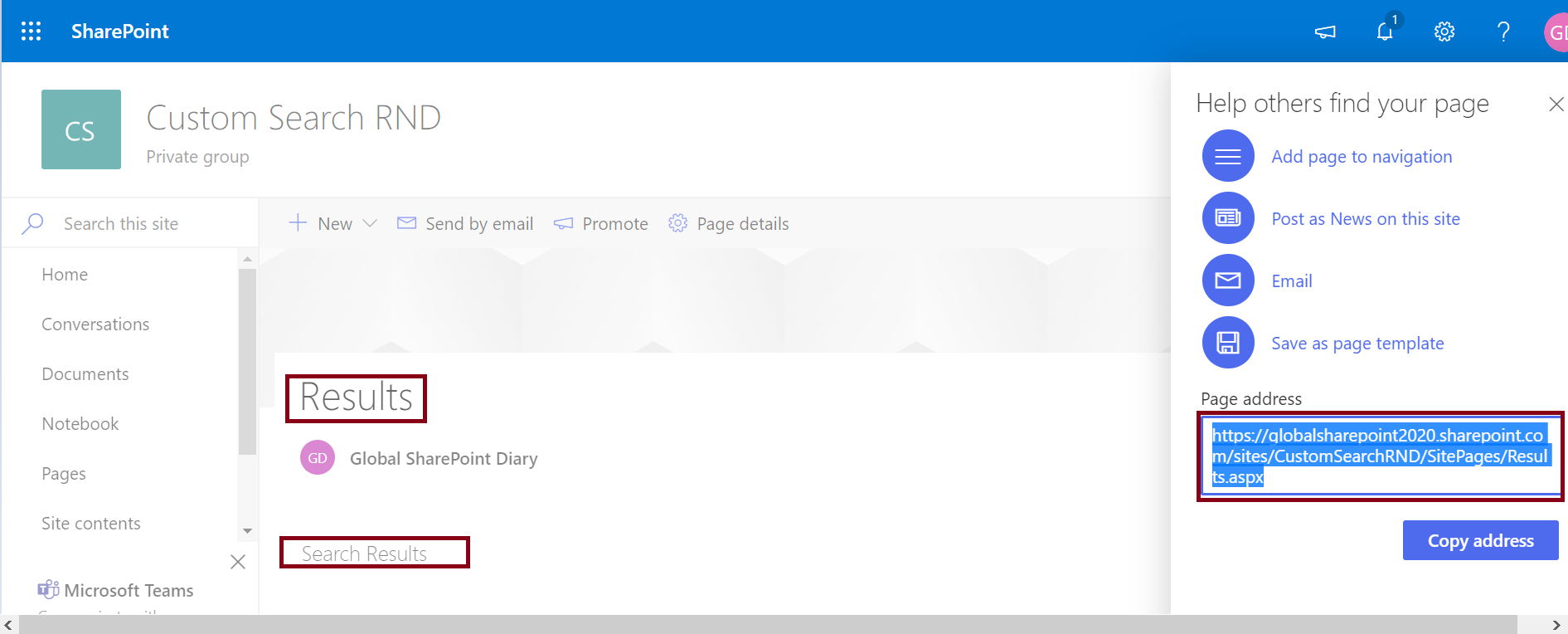Click the Email link in the panel
This screenshot has height=634, width=1568.
[x=1292, y=281]
